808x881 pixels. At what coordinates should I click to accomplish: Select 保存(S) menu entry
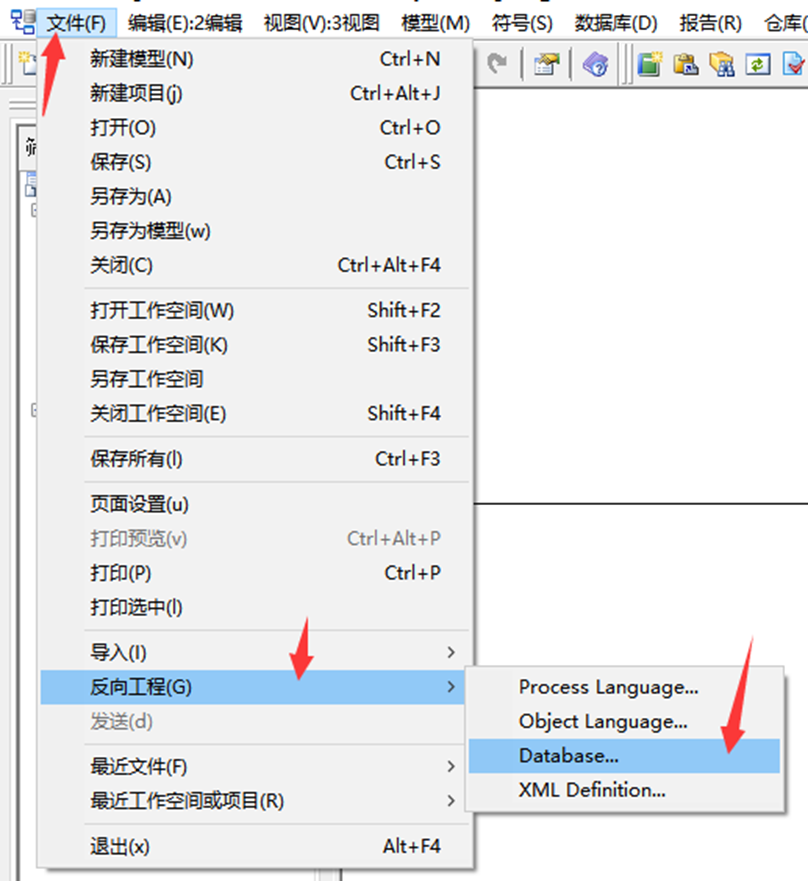coord(255,162)
